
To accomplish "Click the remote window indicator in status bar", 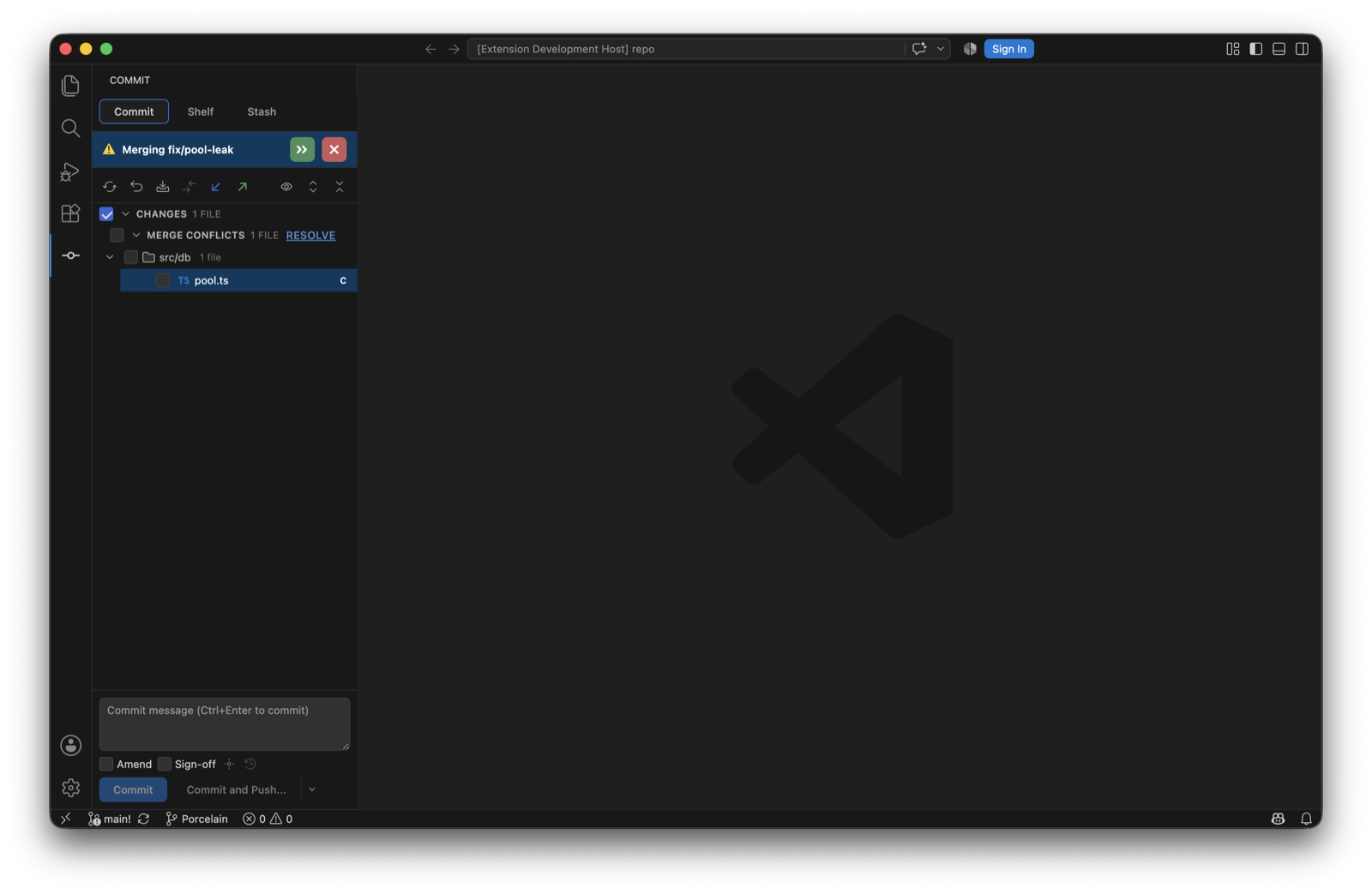I will [x=66, y=819].
